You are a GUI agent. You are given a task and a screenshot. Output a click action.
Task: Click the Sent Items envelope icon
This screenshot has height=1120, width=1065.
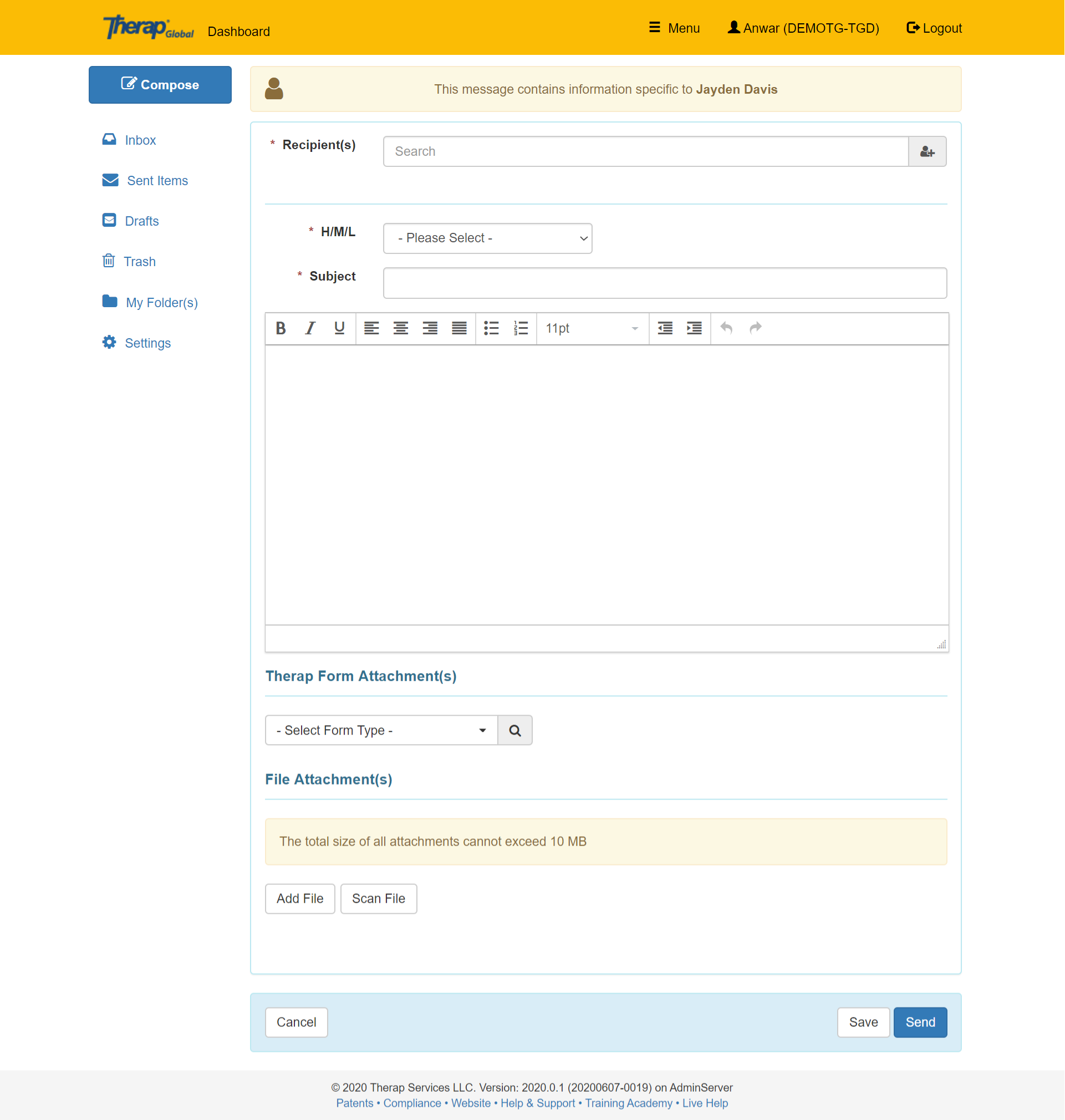pos(110,181)
